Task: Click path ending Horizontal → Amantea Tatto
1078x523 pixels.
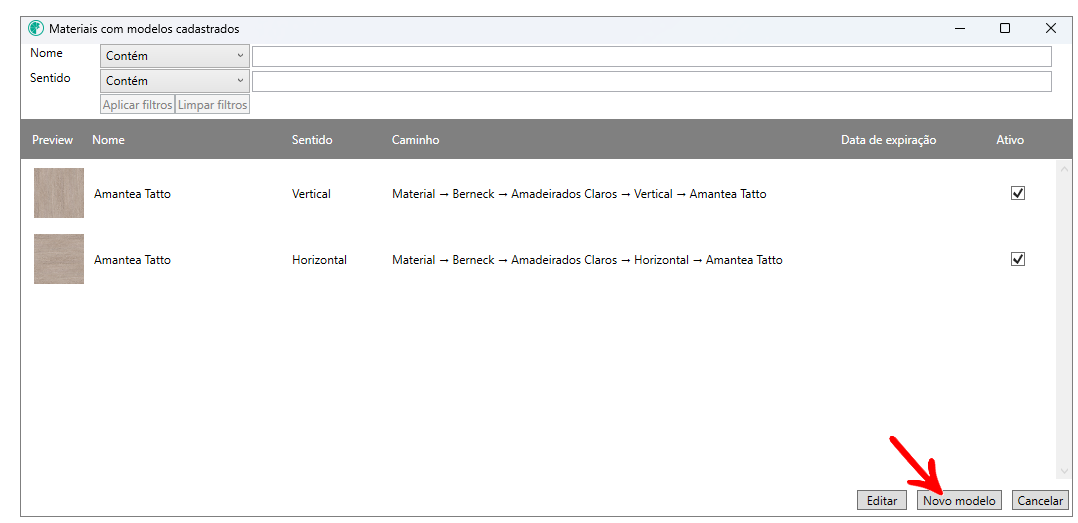Action: tap(587, 260)
